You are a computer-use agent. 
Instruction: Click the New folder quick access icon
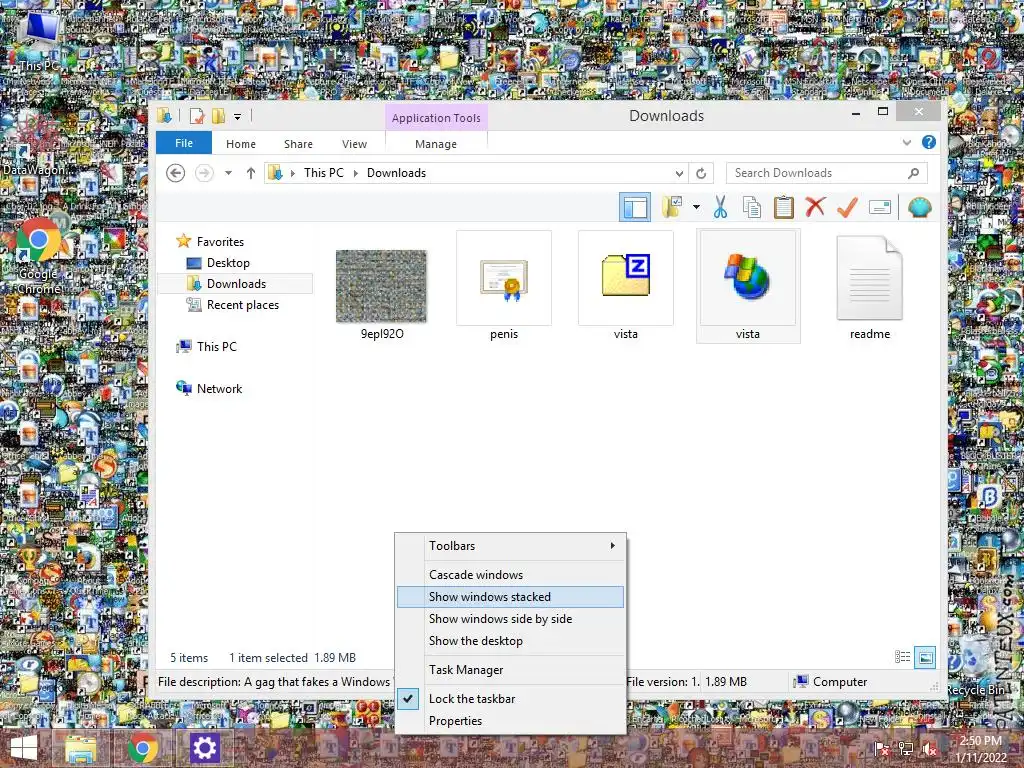click(219, 116)
